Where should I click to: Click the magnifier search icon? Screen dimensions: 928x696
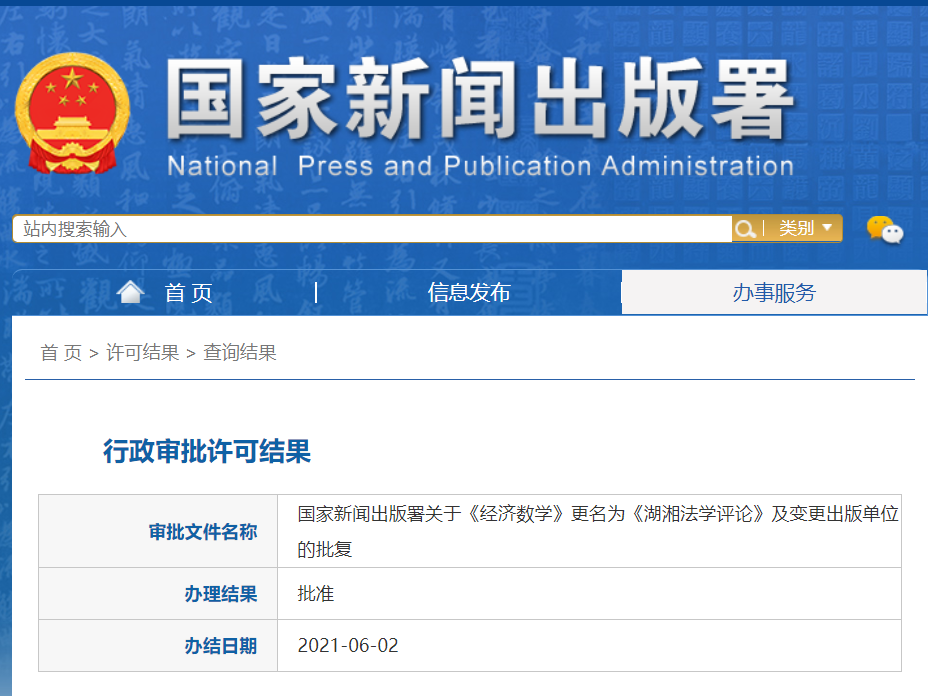pos(745,229)
